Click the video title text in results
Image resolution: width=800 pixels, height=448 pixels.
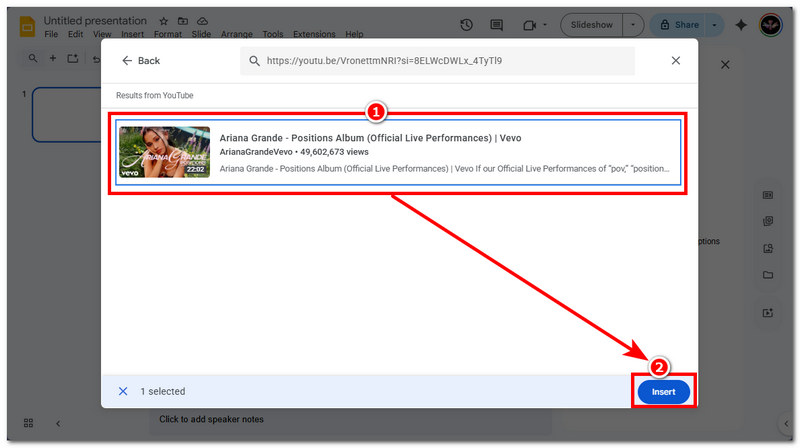(x=370, y=138)
